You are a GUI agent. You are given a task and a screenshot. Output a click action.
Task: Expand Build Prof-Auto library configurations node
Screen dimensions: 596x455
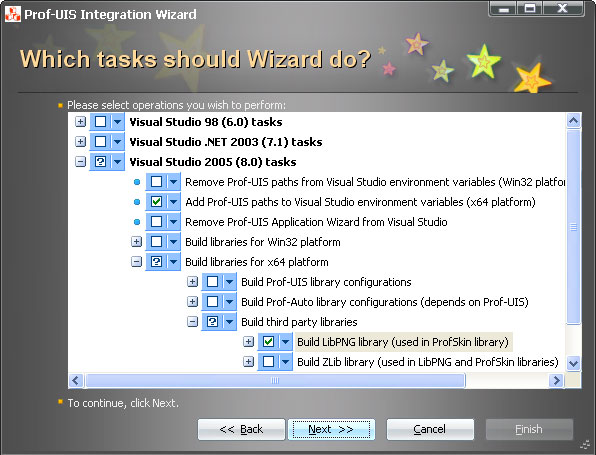pyautogui.click(x=192, y=302)
